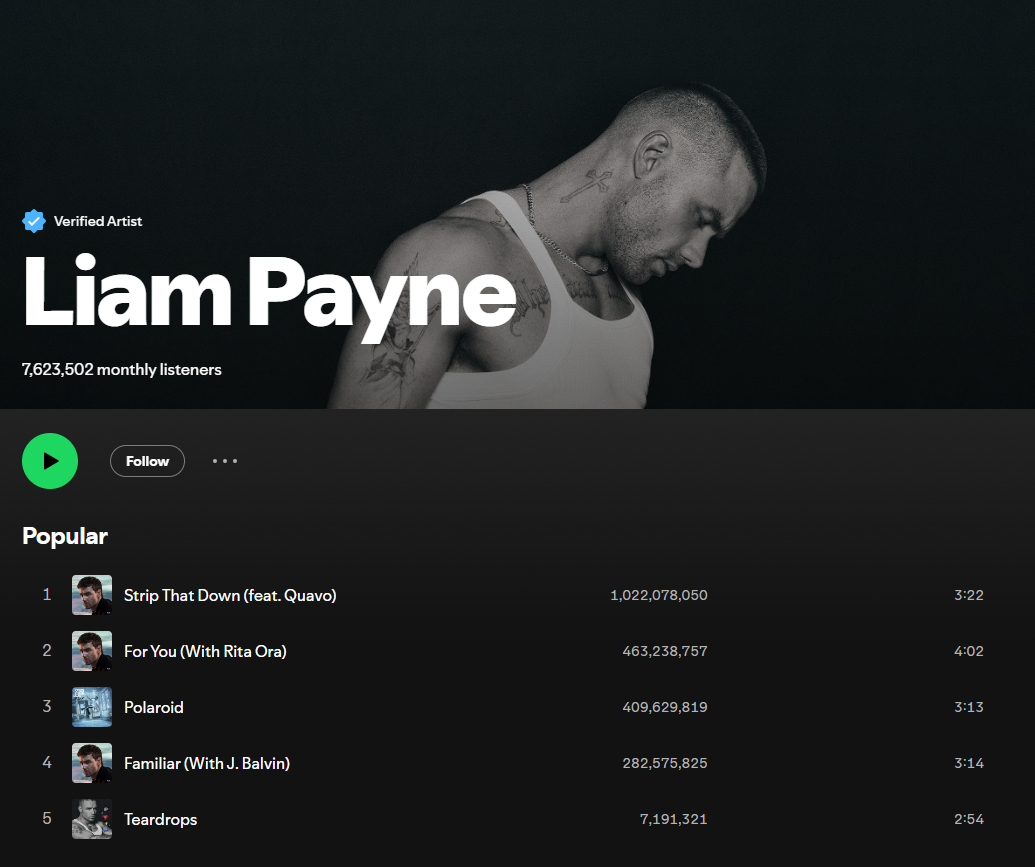Click the Popular section heading
Viewport: 1035px width, 867px height.
(65, 536)
